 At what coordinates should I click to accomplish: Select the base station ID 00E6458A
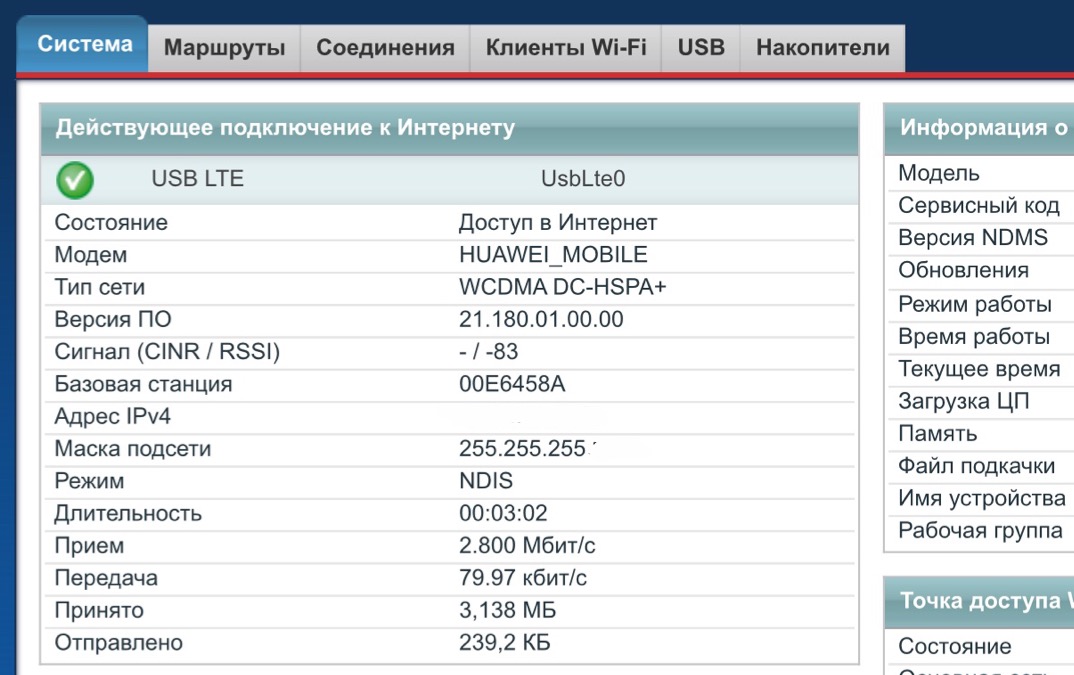[x=512, y=384]
